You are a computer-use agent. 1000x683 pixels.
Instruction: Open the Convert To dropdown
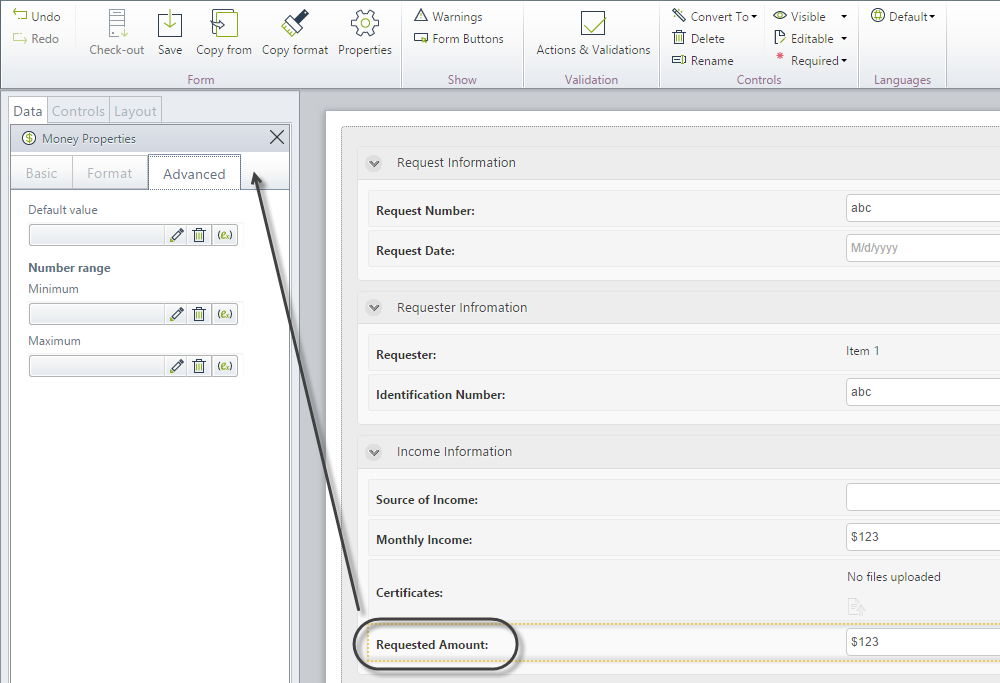tap(714, 16)
